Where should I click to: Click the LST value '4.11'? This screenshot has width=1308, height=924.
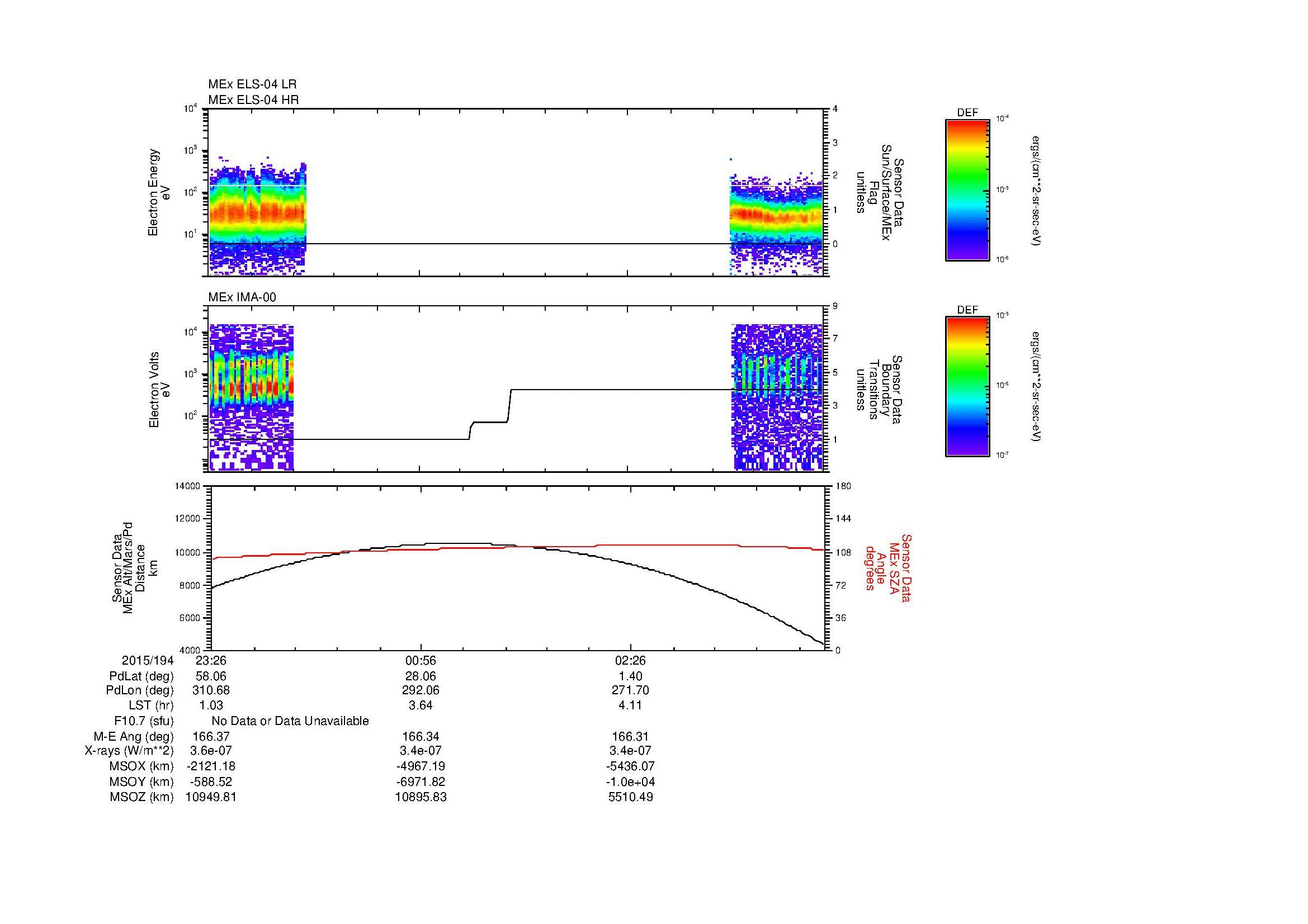[x=630, y=705]
